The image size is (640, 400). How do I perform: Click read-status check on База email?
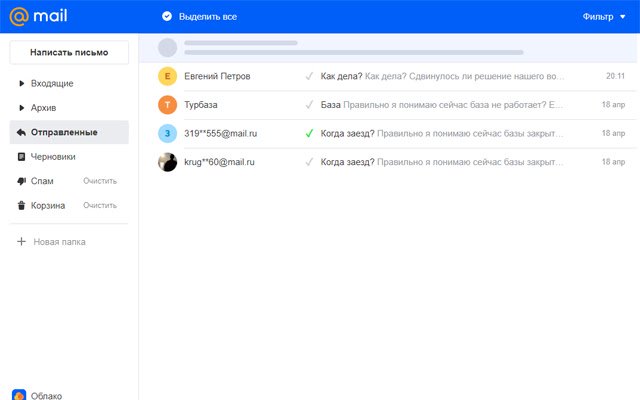[x=309, y=105]
